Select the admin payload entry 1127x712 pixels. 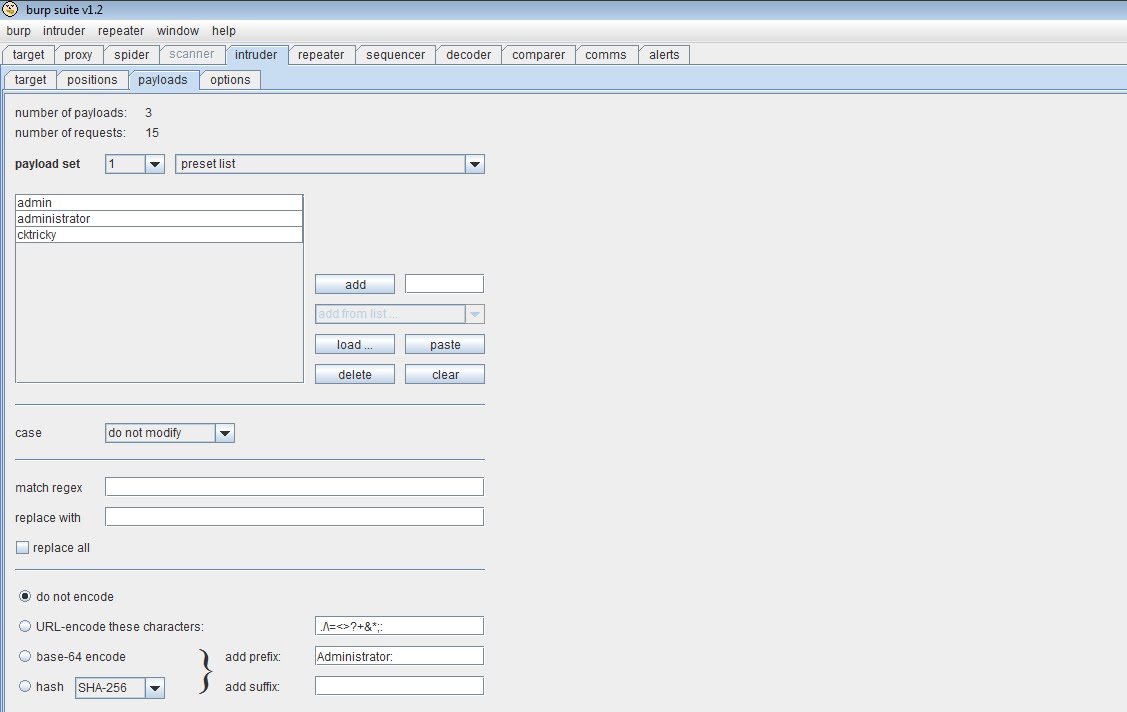coord(159,203)
